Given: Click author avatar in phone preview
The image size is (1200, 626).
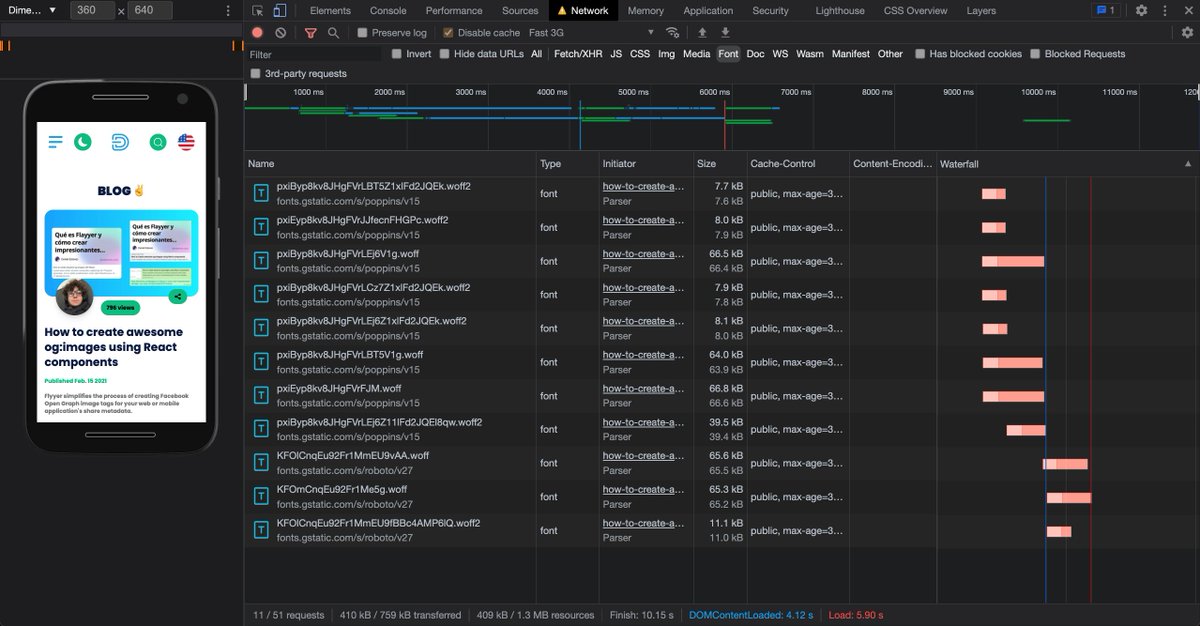Looking at the screenshot, I should tap(75, 296).
